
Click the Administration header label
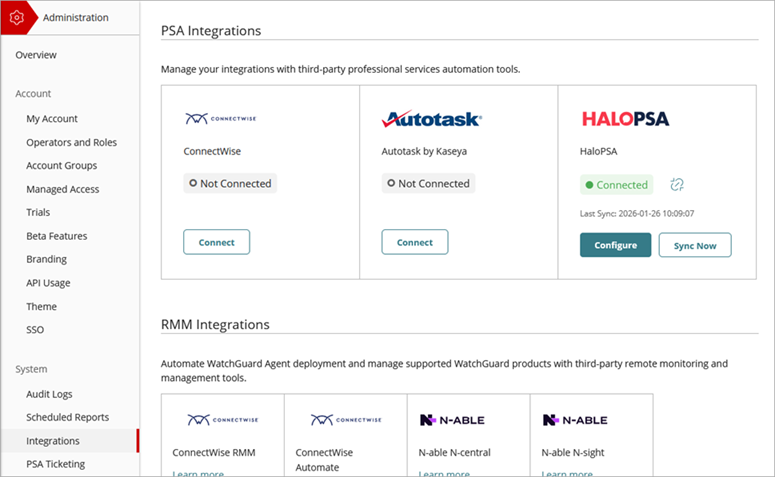[x=76, y=18]
